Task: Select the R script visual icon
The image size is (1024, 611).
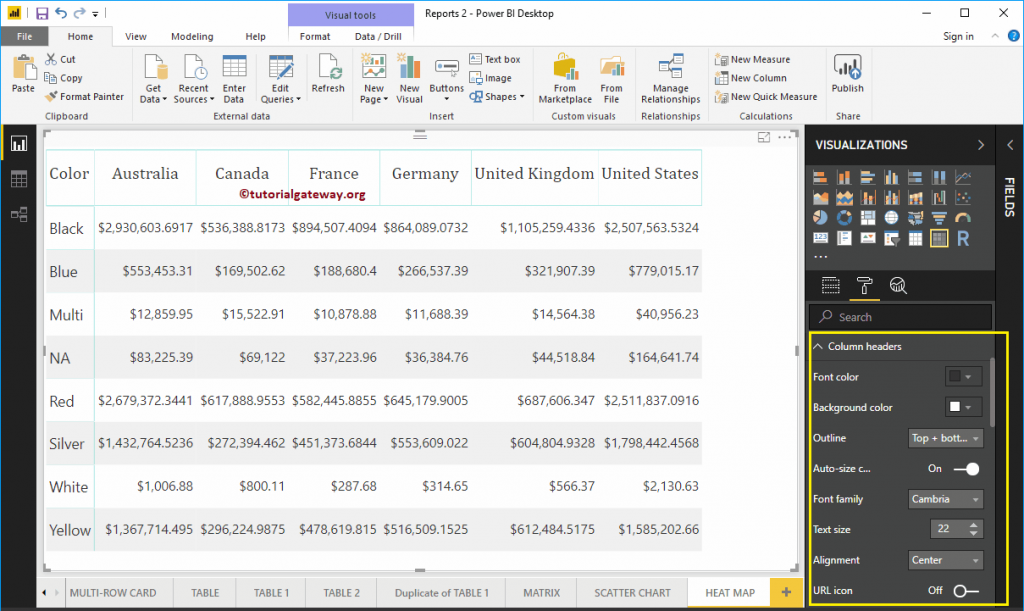Action: (963, 238)
